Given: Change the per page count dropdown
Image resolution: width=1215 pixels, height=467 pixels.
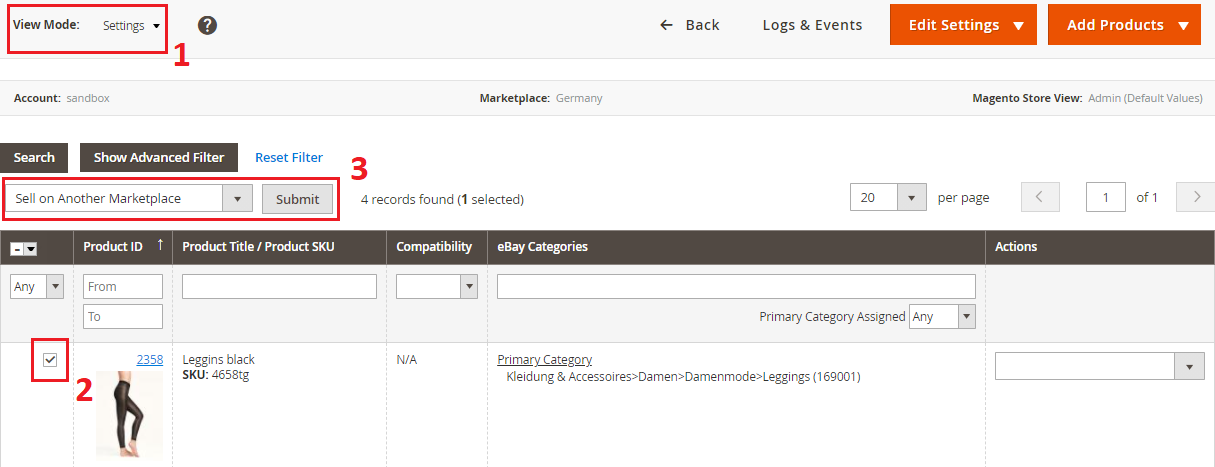Looking at the screenshot, I should coord(910,198).
